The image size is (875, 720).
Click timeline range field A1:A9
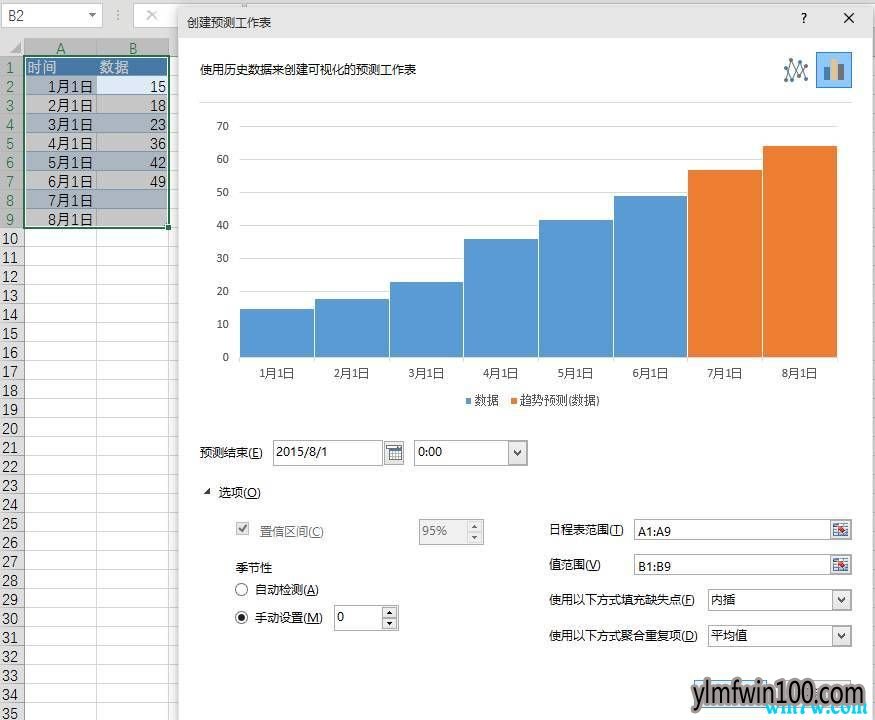coord(732,530)
